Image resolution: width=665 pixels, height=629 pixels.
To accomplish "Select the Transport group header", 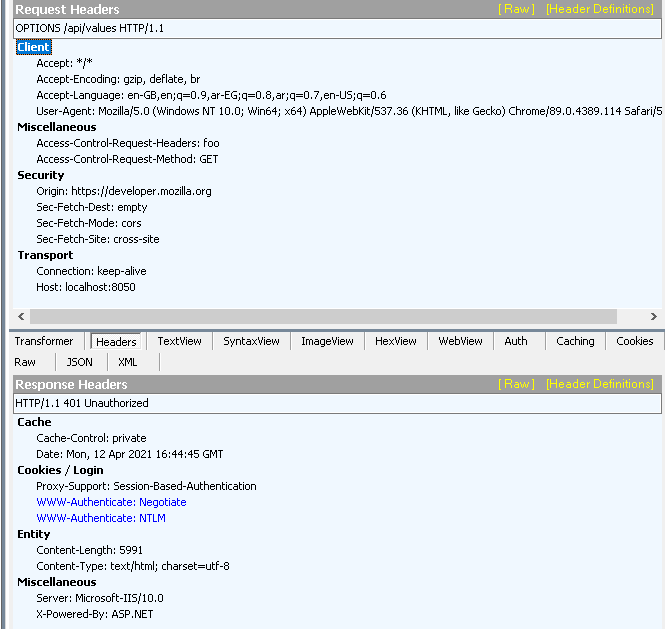I will pos(45,255).
